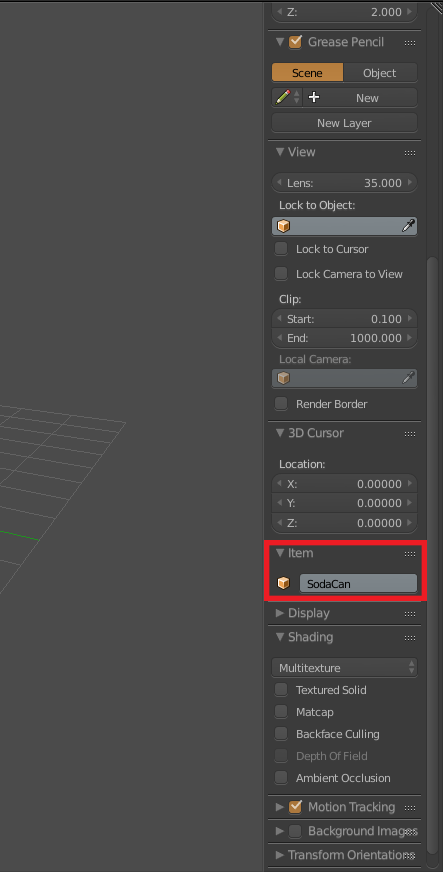
Task: Select the Scene grease pencil source
Action: click(307, 73)
